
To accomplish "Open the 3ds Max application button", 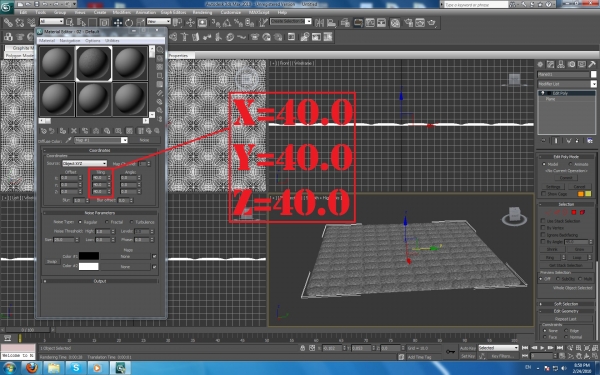I will pyautogui.click(x=7, y=7).
